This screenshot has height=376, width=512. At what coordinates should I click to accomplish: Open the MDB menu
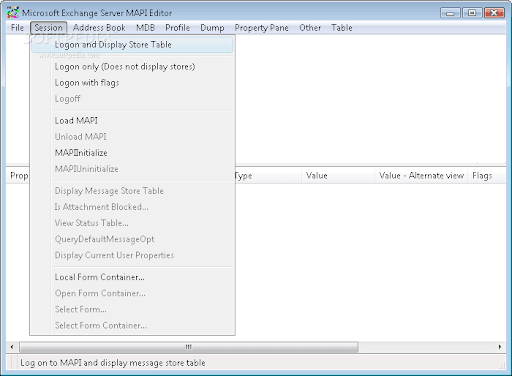point(145,28)
